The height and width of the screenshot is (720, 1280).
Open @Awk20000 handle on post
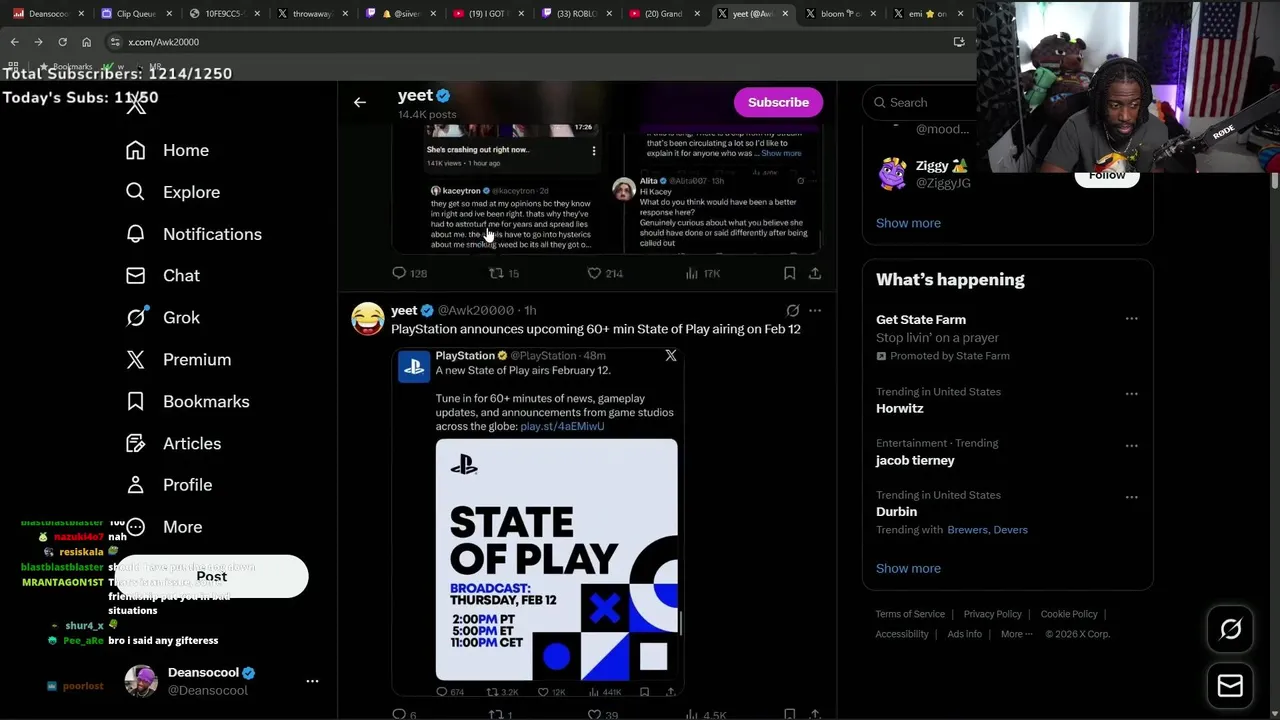click(476, 310)
